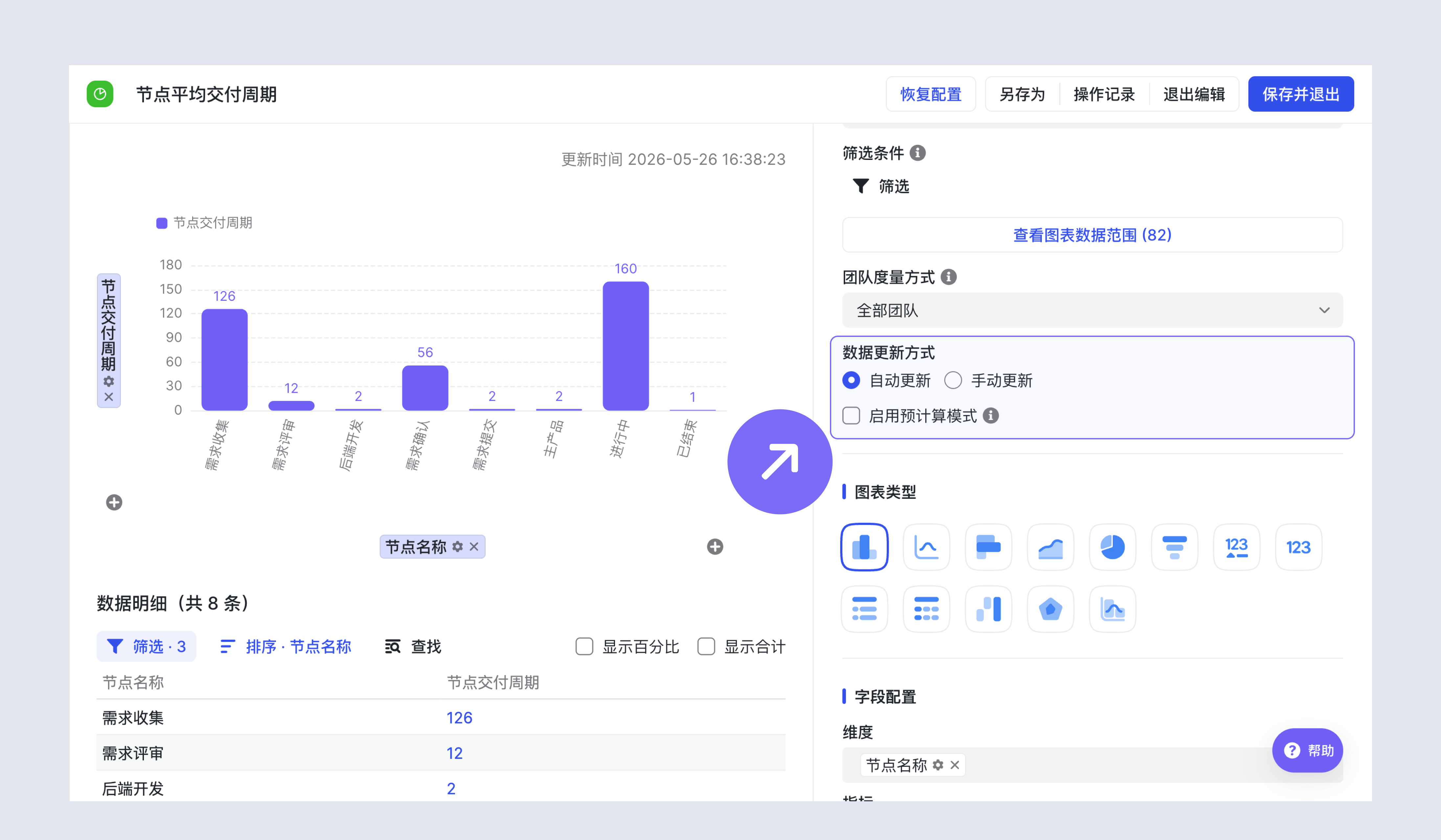Click the 需求评审 cell in the table
The width and height of the screenshot is (1441, 840).
pos(133,753)
